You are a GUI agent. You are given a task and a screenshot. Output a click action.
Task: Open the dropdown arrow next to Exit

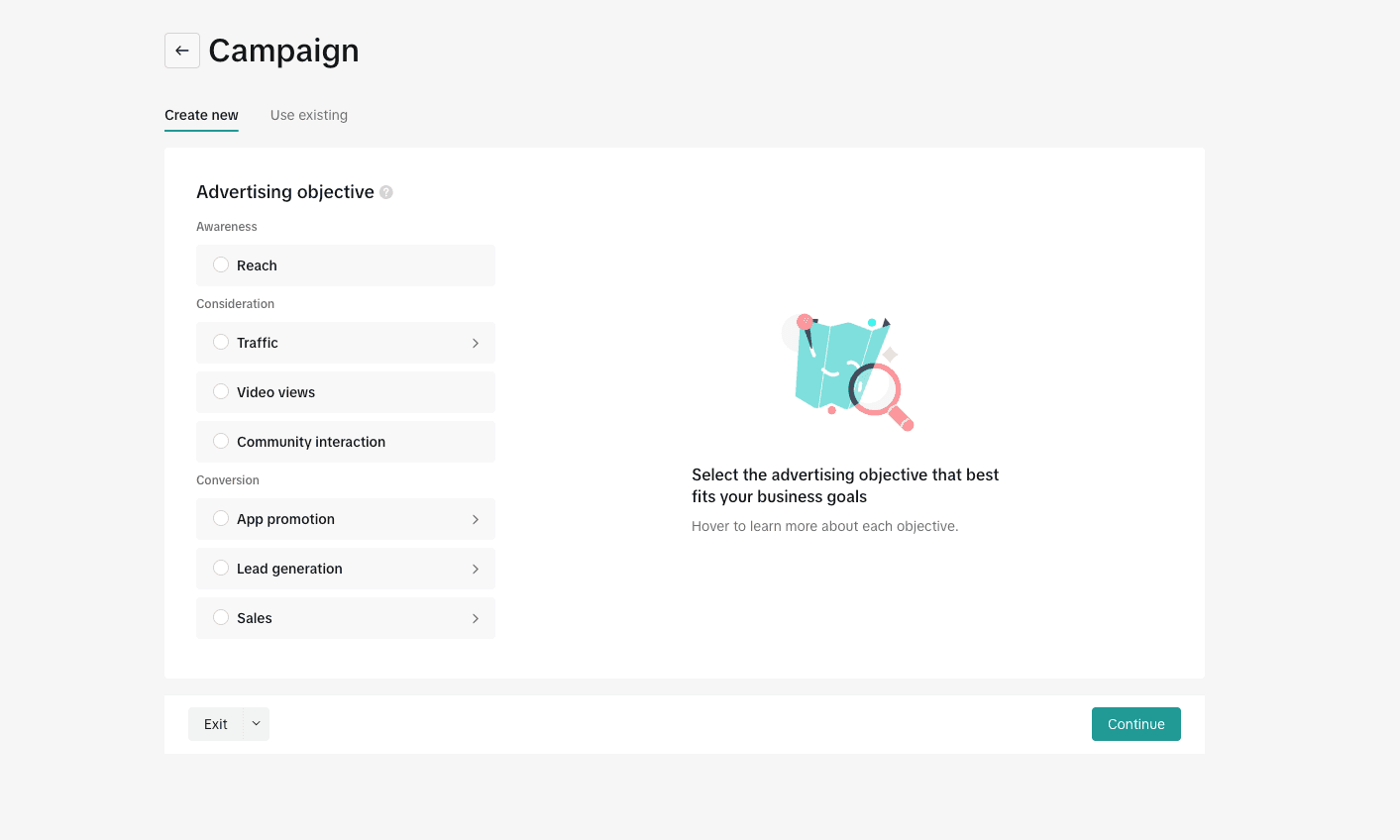click(256, 724)
